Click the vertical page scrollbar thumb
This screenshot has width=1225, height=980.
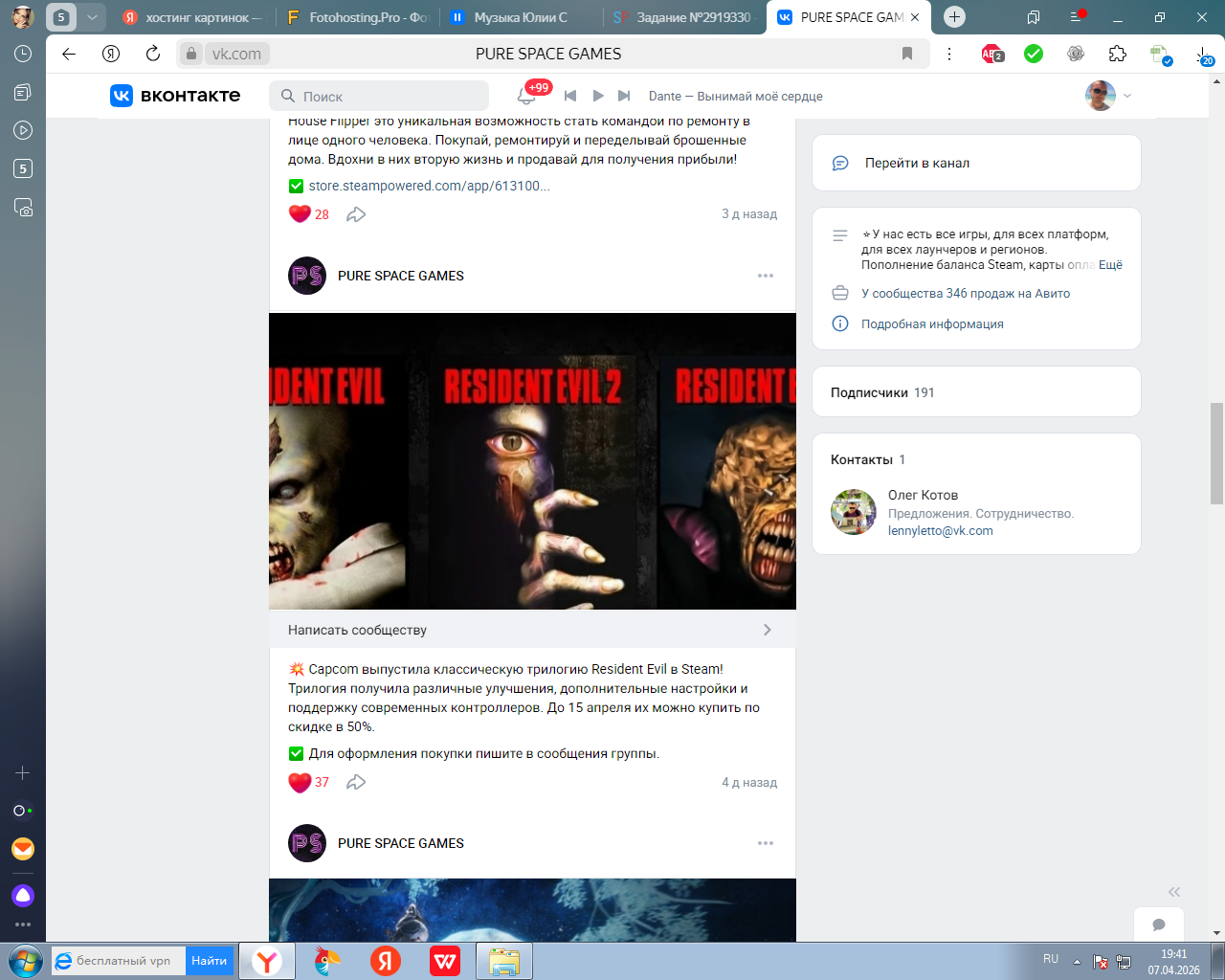coord(1217,453)
